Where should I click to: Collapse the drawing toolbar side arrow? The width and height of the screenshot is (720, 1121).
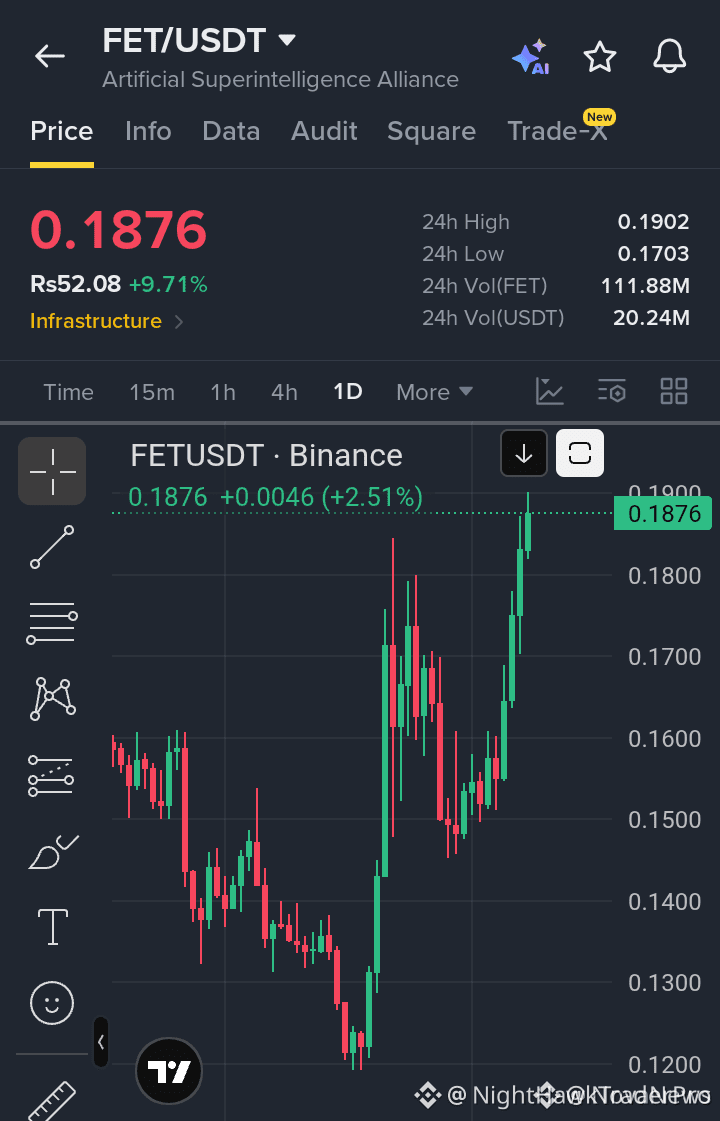point(101,1042)
